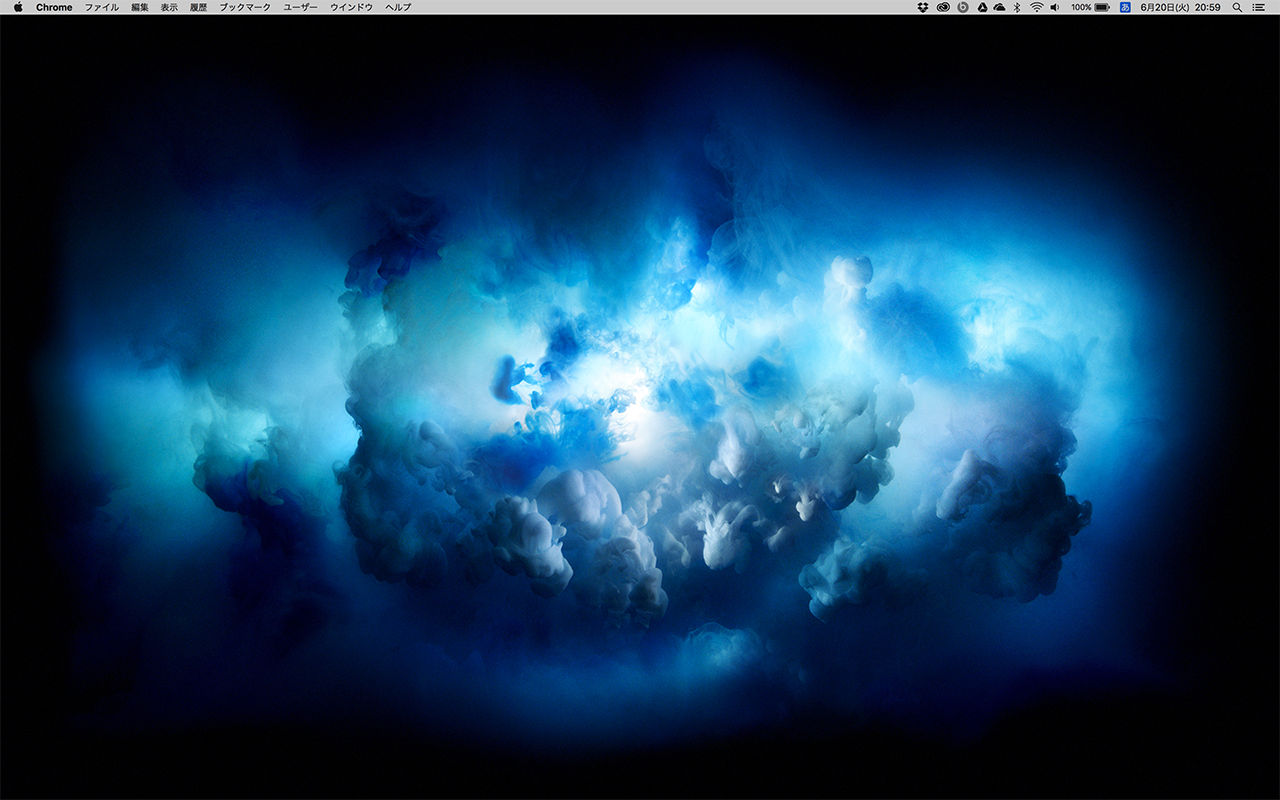Open the 履歴 menu
This screenshot has width=1280, height=800.
(198, 7)
